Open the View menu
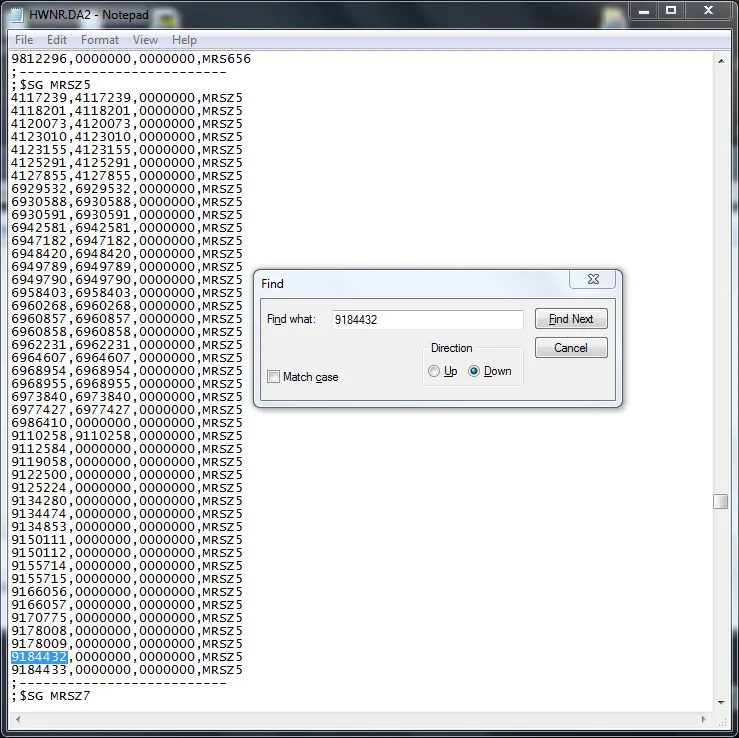The height and width of the screenshot is (738, 739). point(146,40)
